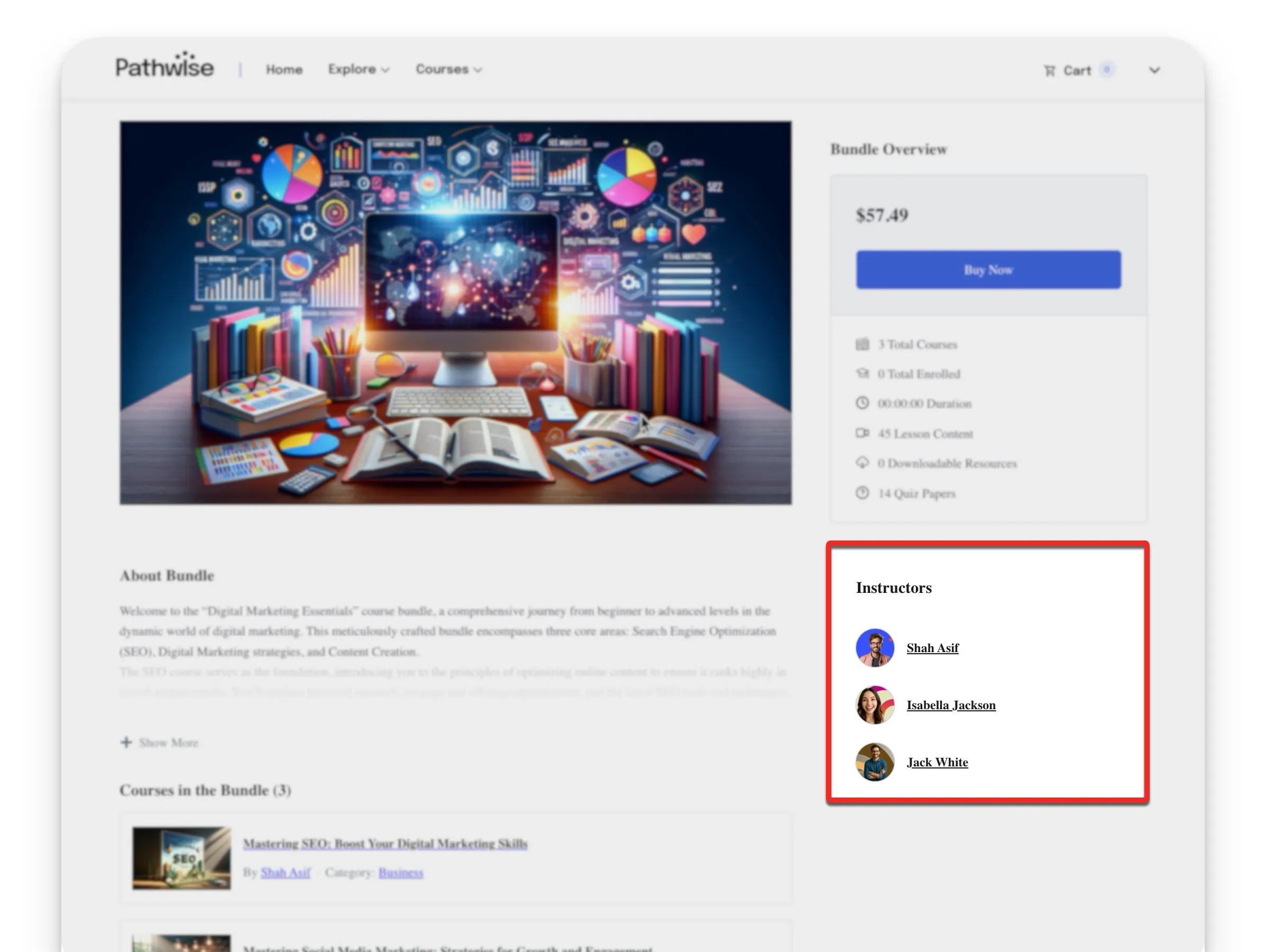Screen dimensions: 1266x952
Task: Click the Quiz Papers question icon
Action: point(862,493)
